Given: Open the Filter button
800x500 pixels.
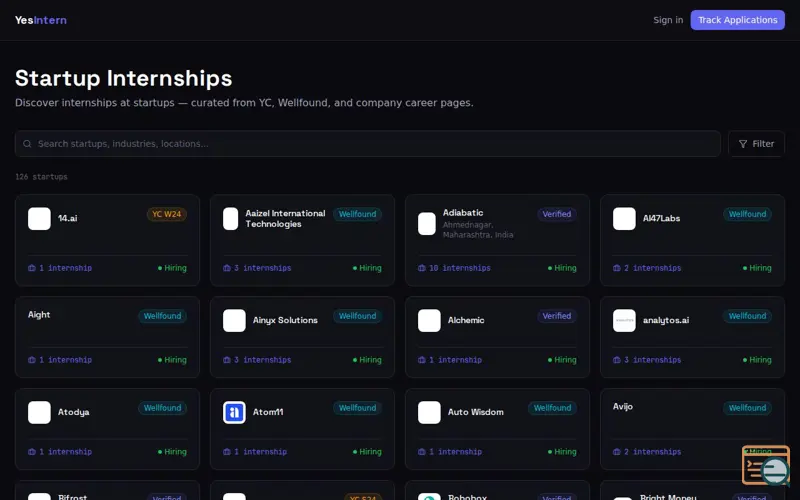Looking at the screenshot, I should pyautogui.click(x=756, y=144).
